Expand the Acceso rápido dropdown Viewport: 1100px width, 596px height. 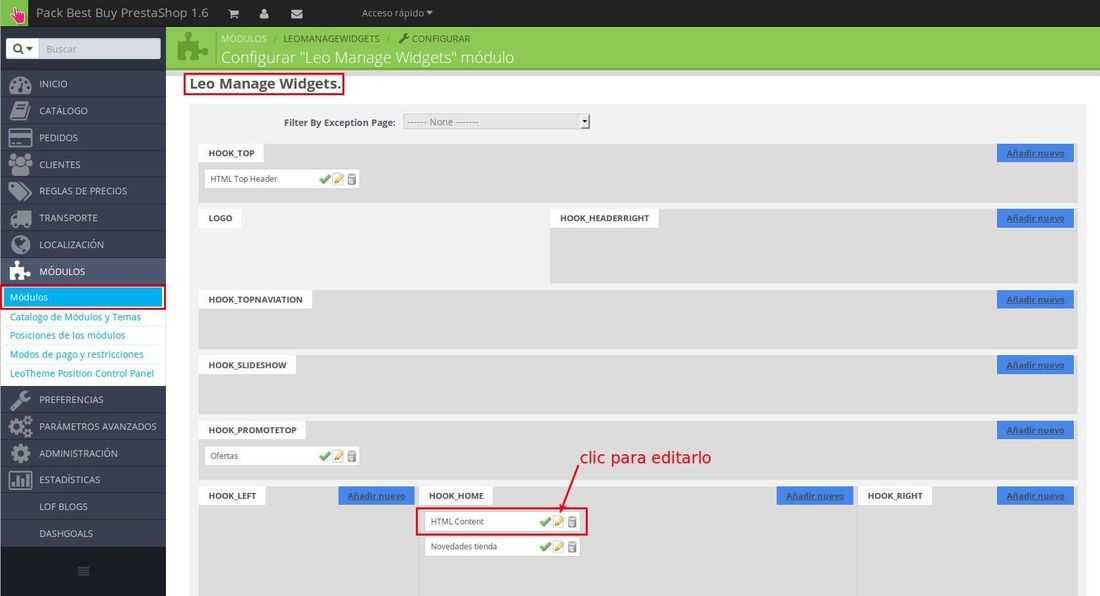point(397,13)
